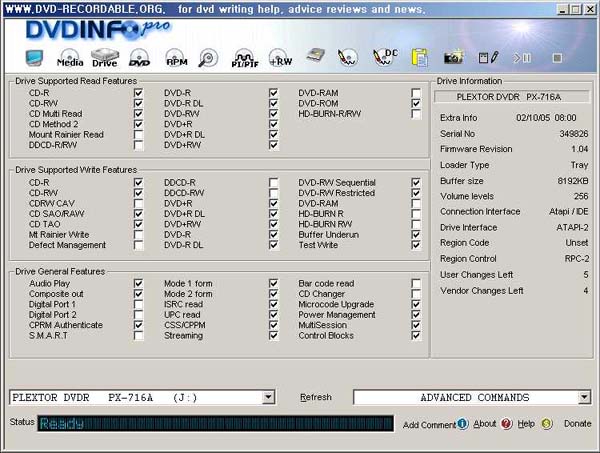Toggle Buffer Underun checkbox
This screenshot has width=600, height=453.
(x=416, y=235)
